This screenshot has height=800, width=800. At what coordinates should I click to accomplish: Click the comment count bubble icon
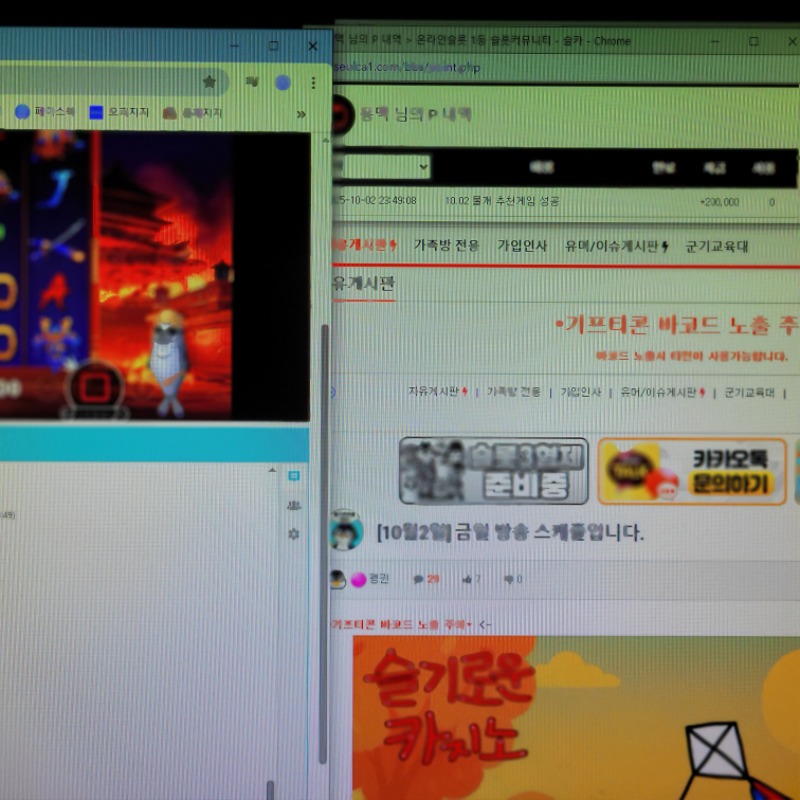click(x=418, y=579)
